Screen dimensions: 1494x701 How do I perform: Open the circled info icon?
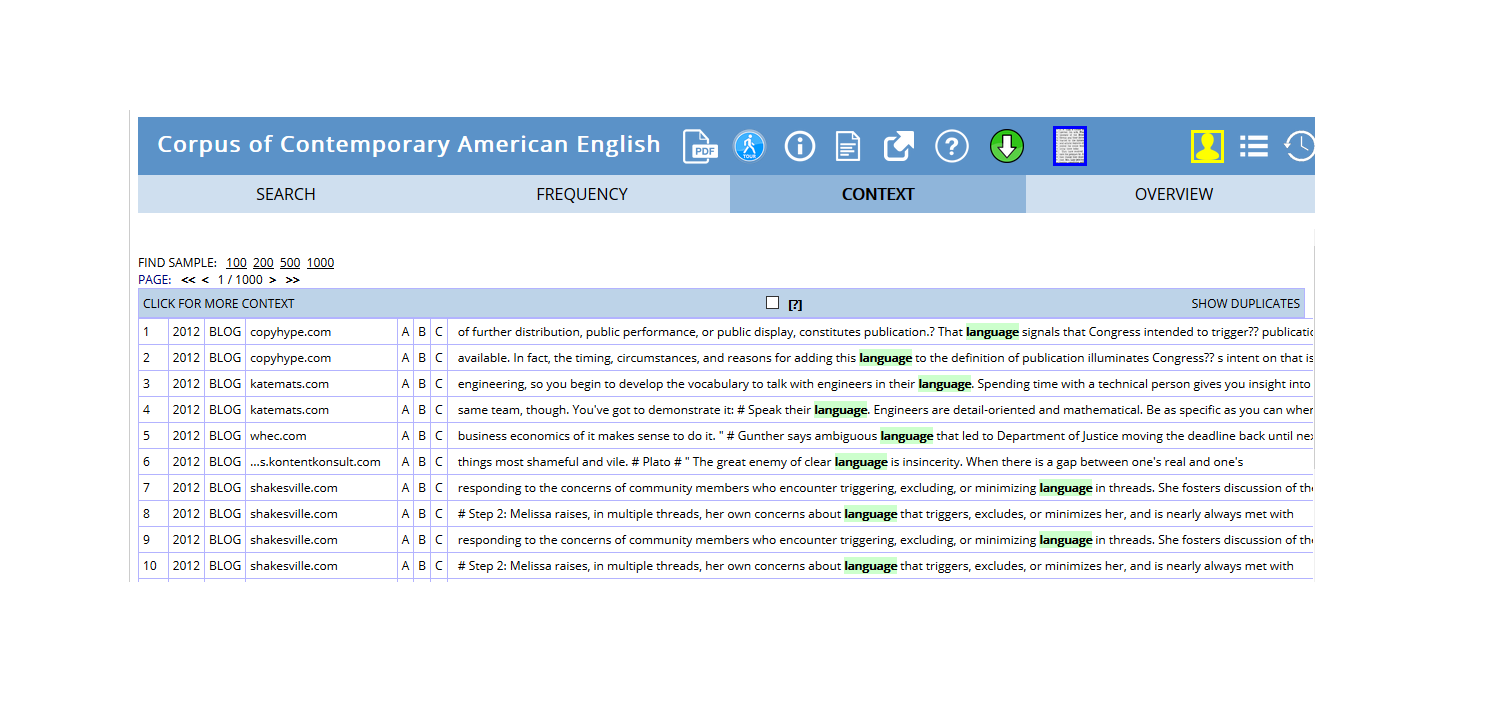coord(800,147)
